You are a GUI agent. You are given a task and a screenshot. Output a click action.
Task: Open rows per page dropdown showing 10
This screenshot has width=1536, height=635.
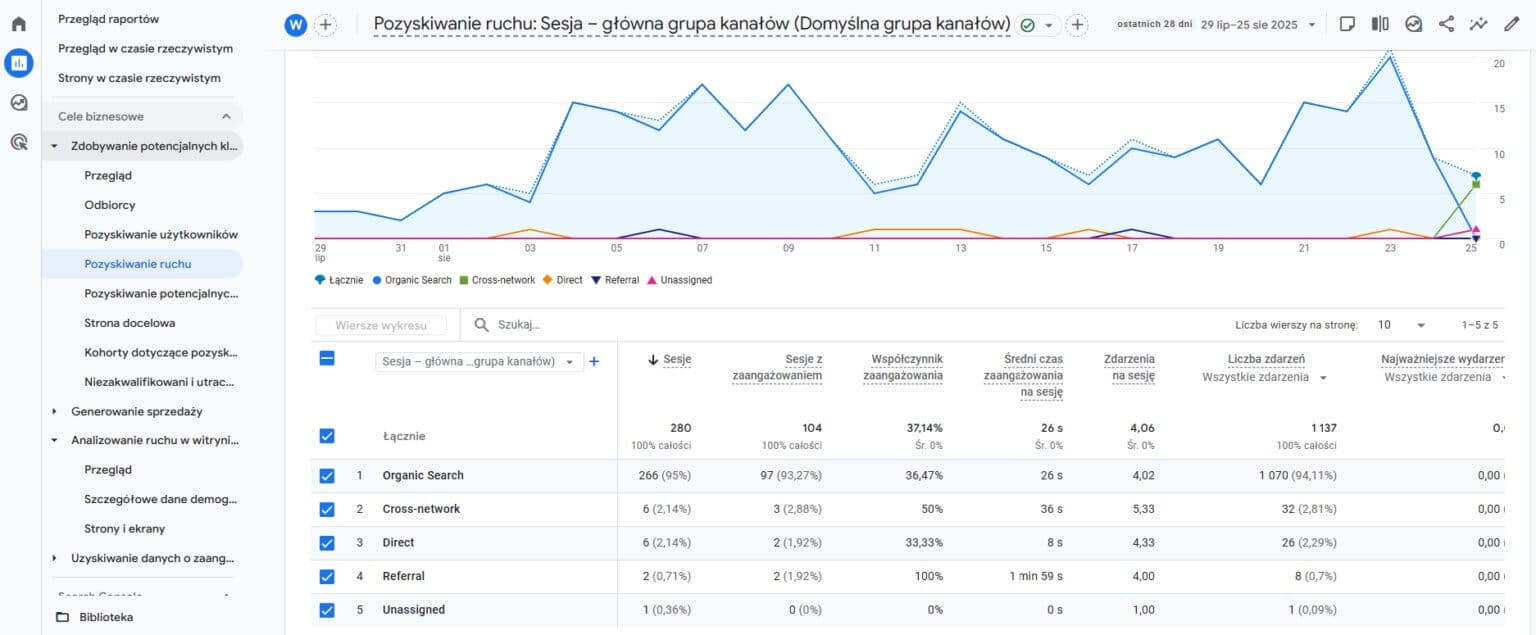pyautogui.click(x=1400, y=325)
